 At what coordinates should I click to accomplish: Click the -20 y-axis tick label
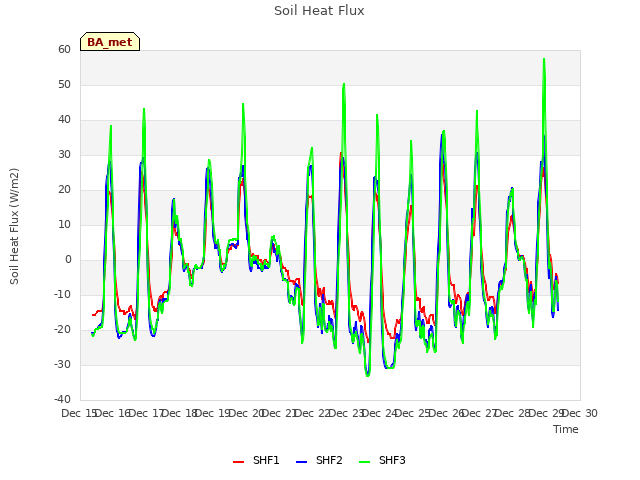click(x=62, y=330)
